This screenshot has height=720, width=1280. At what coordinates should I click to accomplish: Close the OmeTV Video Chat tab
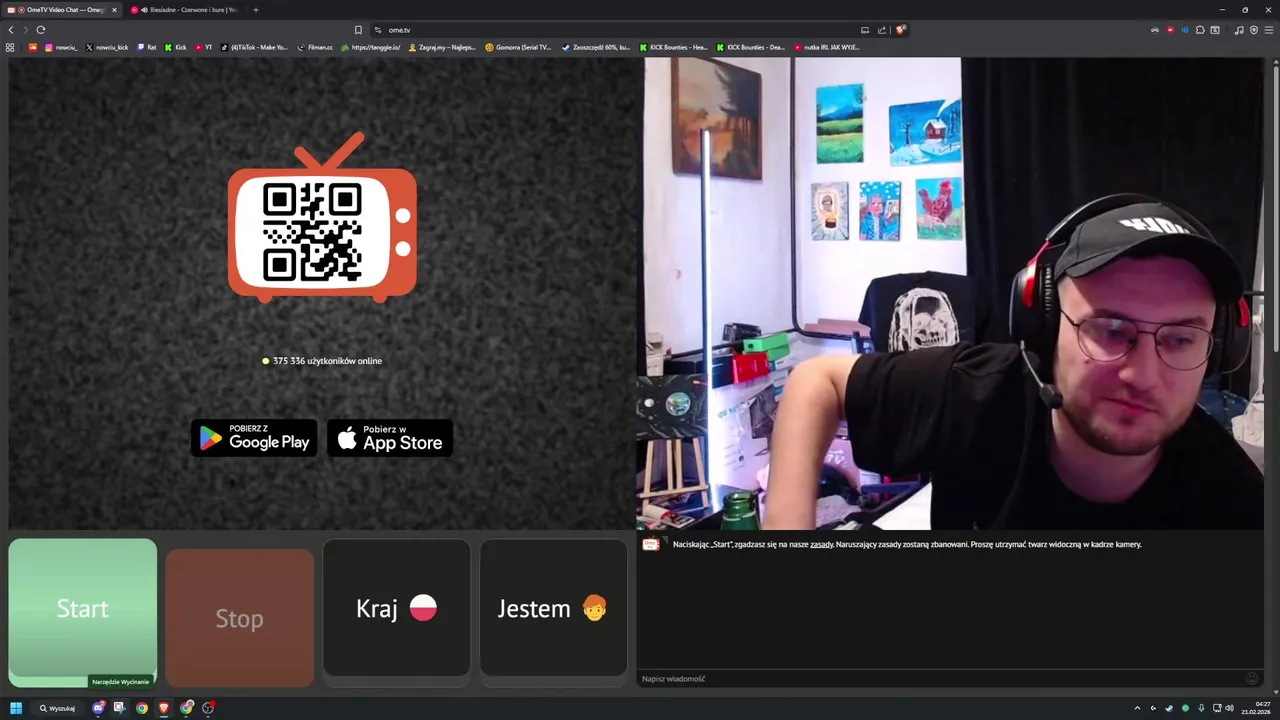[x=114, y=10]
